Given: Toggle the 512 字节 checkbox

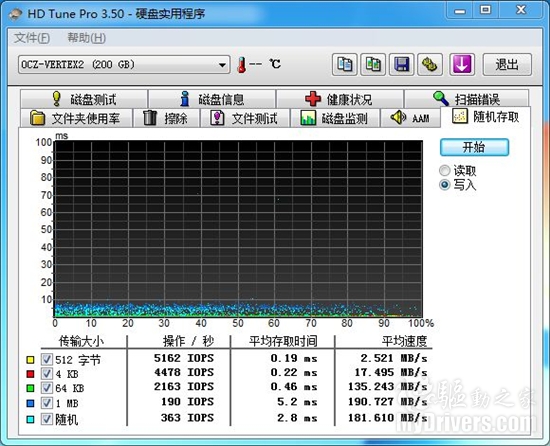Looking at the screenshot, I should pos(47,359).
